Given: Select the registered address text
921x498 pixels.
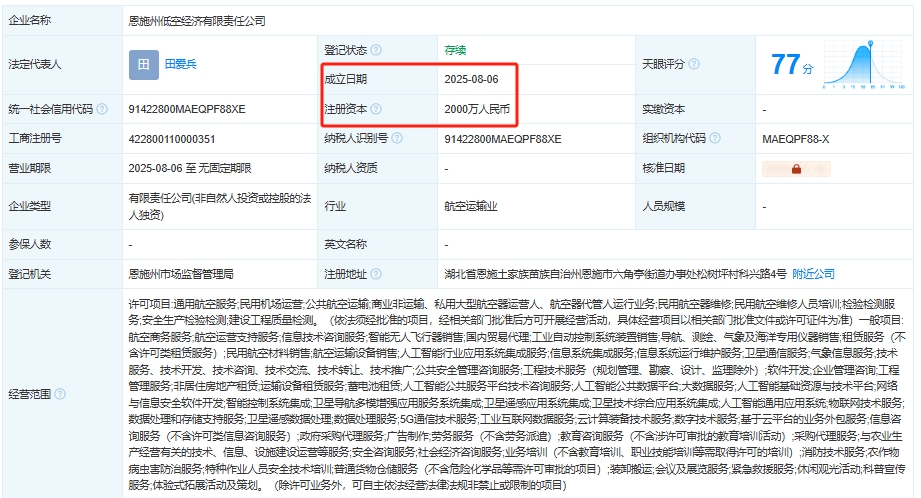Looking at the screenshot, I should pos(615,274).
